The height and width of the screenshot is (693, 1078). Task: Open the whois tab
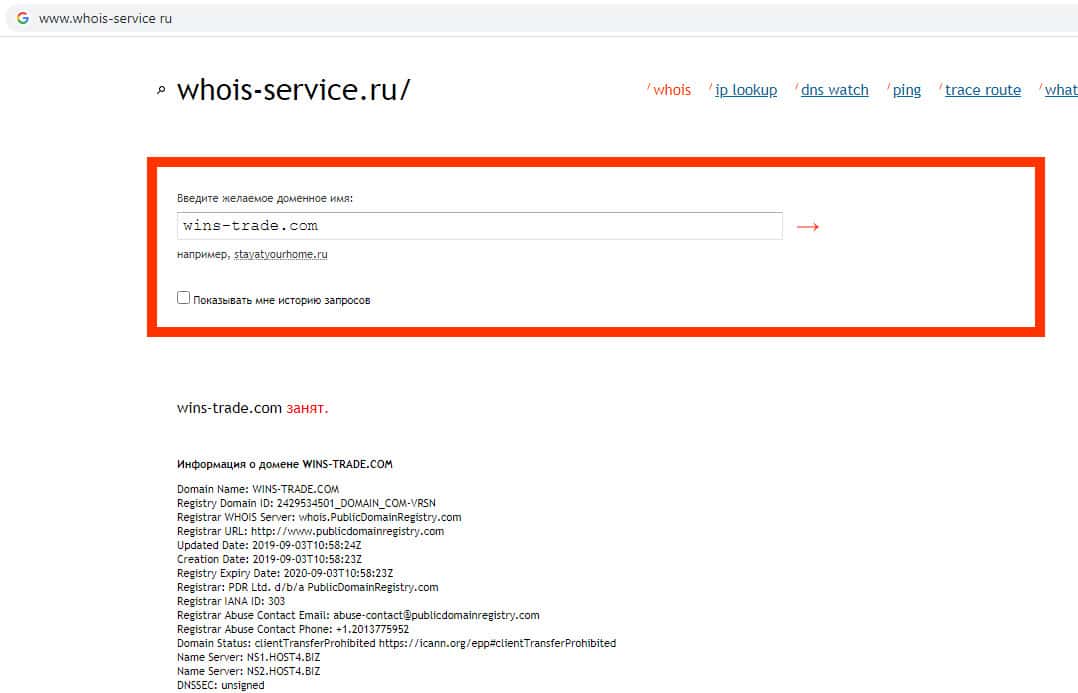[x=672, y=90]
